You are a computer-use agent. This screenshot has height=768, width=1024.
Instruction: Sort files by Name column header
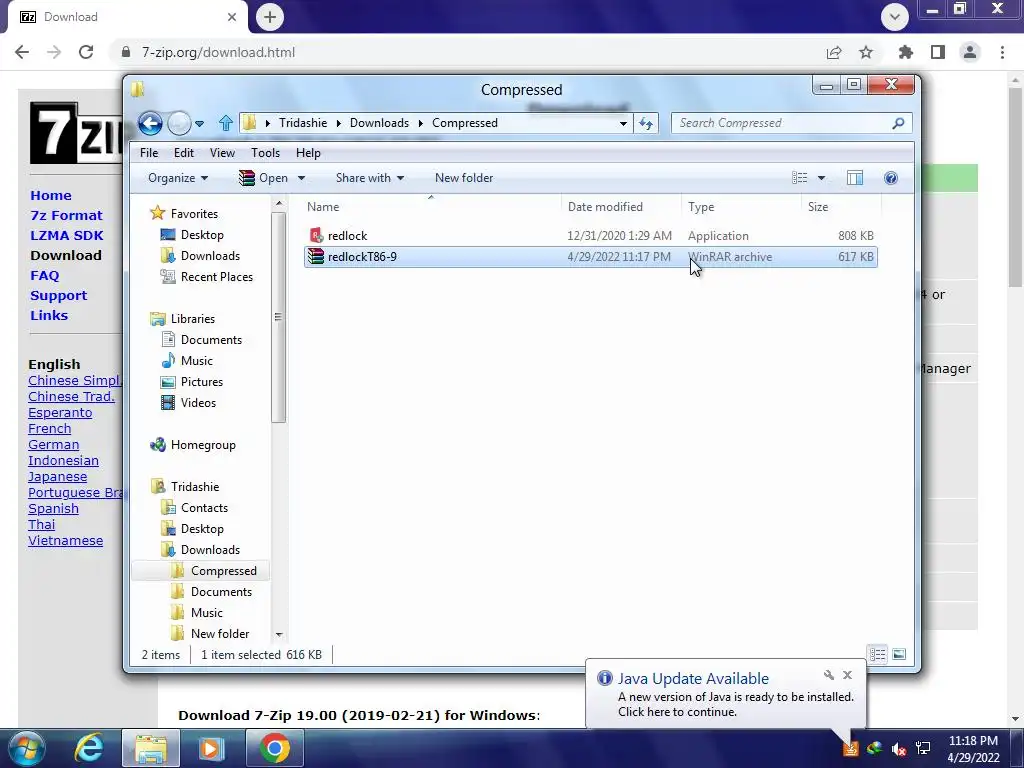pyautogui.click(x=431, y=206)
